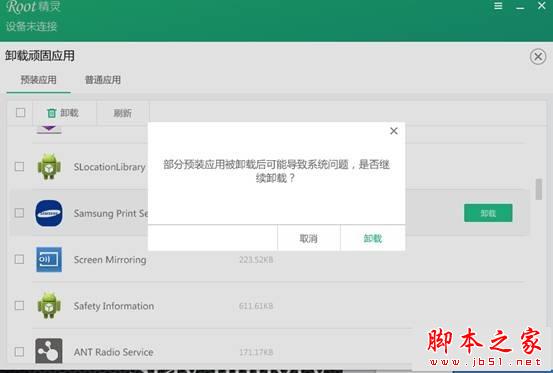Click 取消 to cancel uninstall
The width and height of the screenshot is (553, 373).
[309, 238]
